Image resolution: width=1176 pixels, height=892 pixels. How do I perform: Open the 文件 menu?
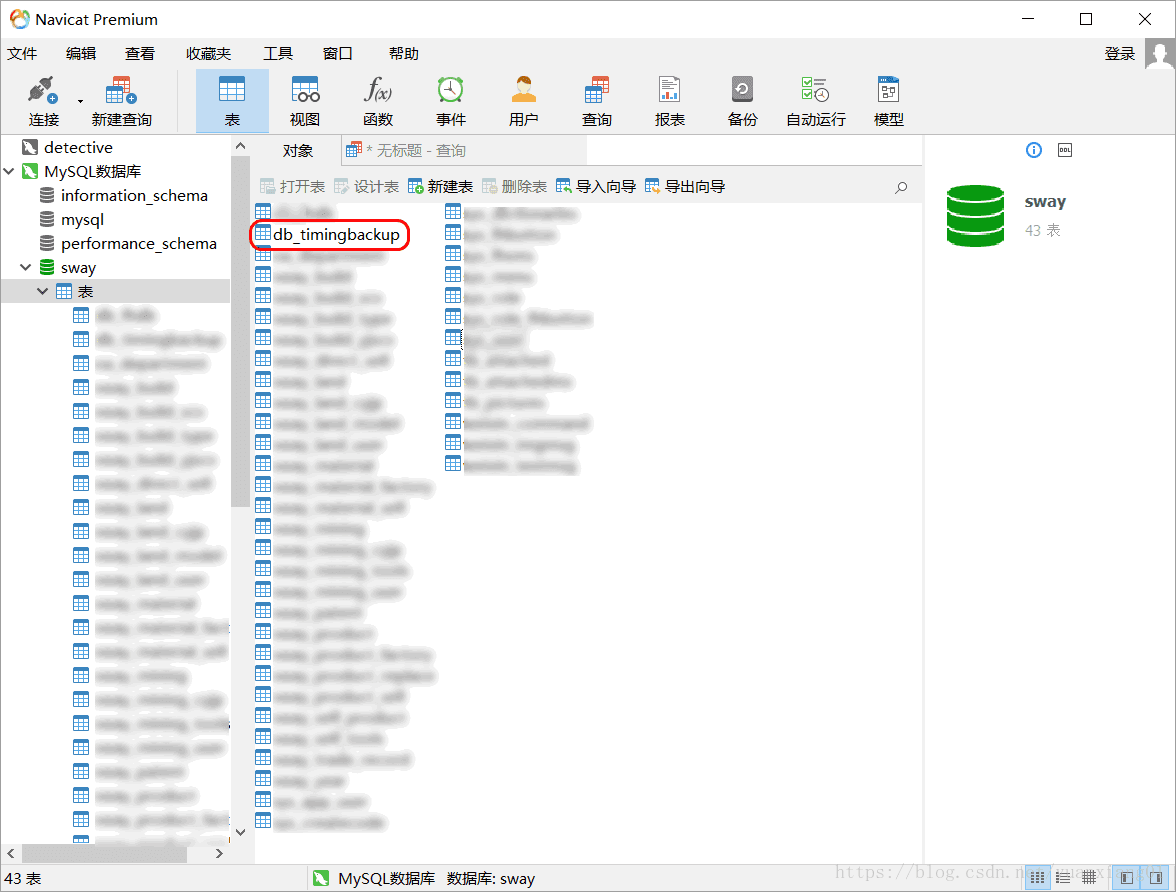(22, 54)
